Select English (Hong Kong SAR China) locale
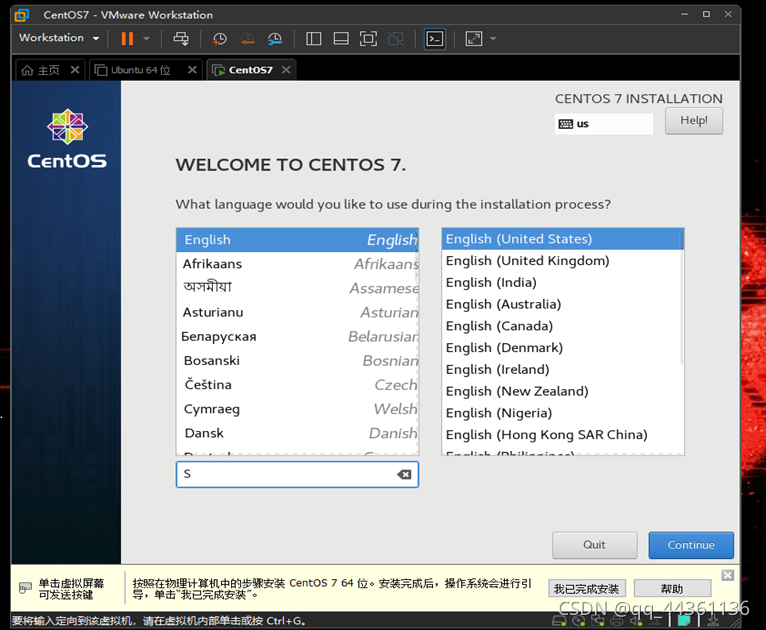766x630 pixels. click(x=562, y=435)
